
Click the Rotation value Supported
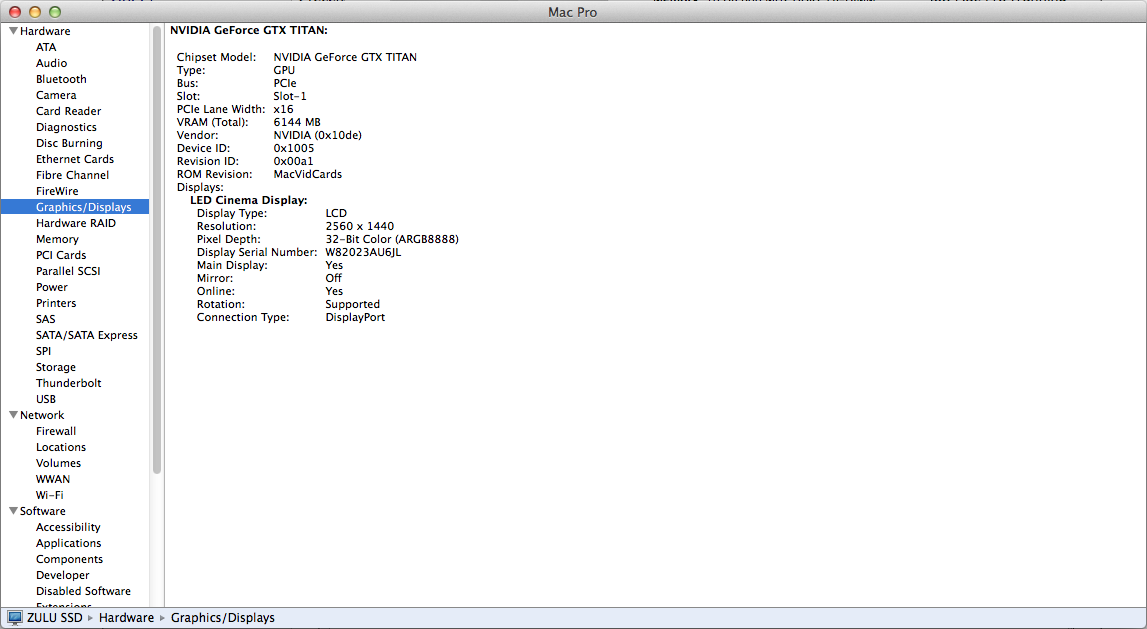click(353, 304)
